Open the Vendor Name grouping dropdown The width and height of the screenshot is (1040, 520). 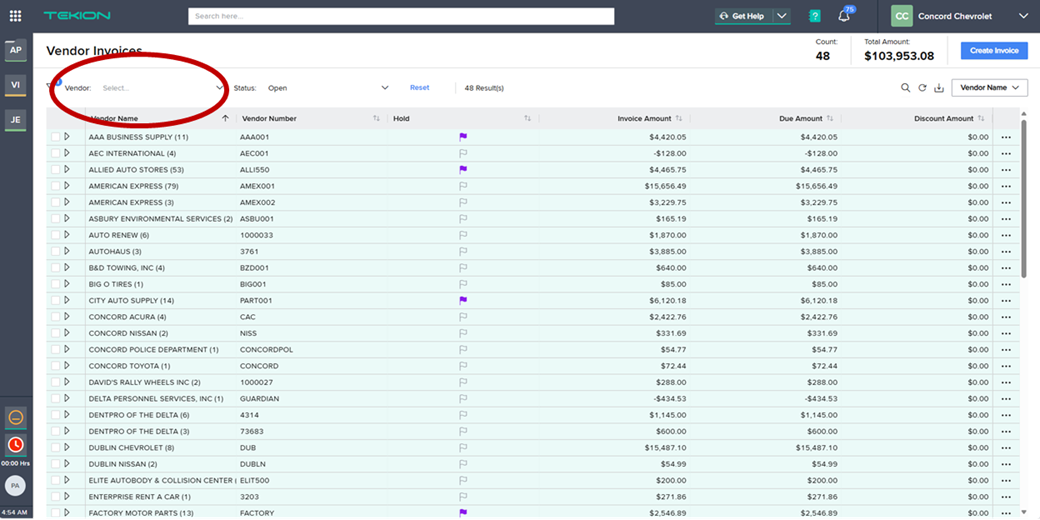tap(989, 88)
